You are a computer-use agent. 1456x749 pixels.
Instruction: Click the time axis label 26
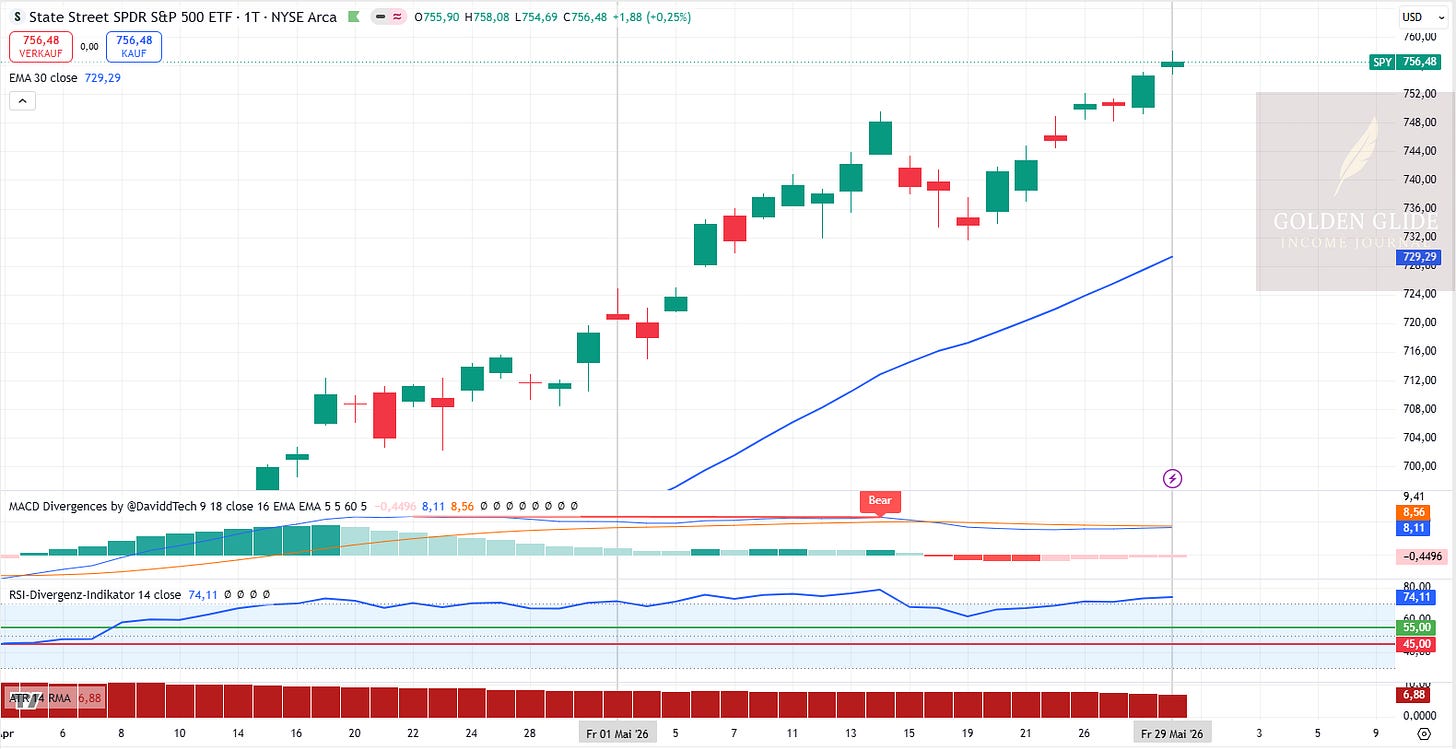1082,734
